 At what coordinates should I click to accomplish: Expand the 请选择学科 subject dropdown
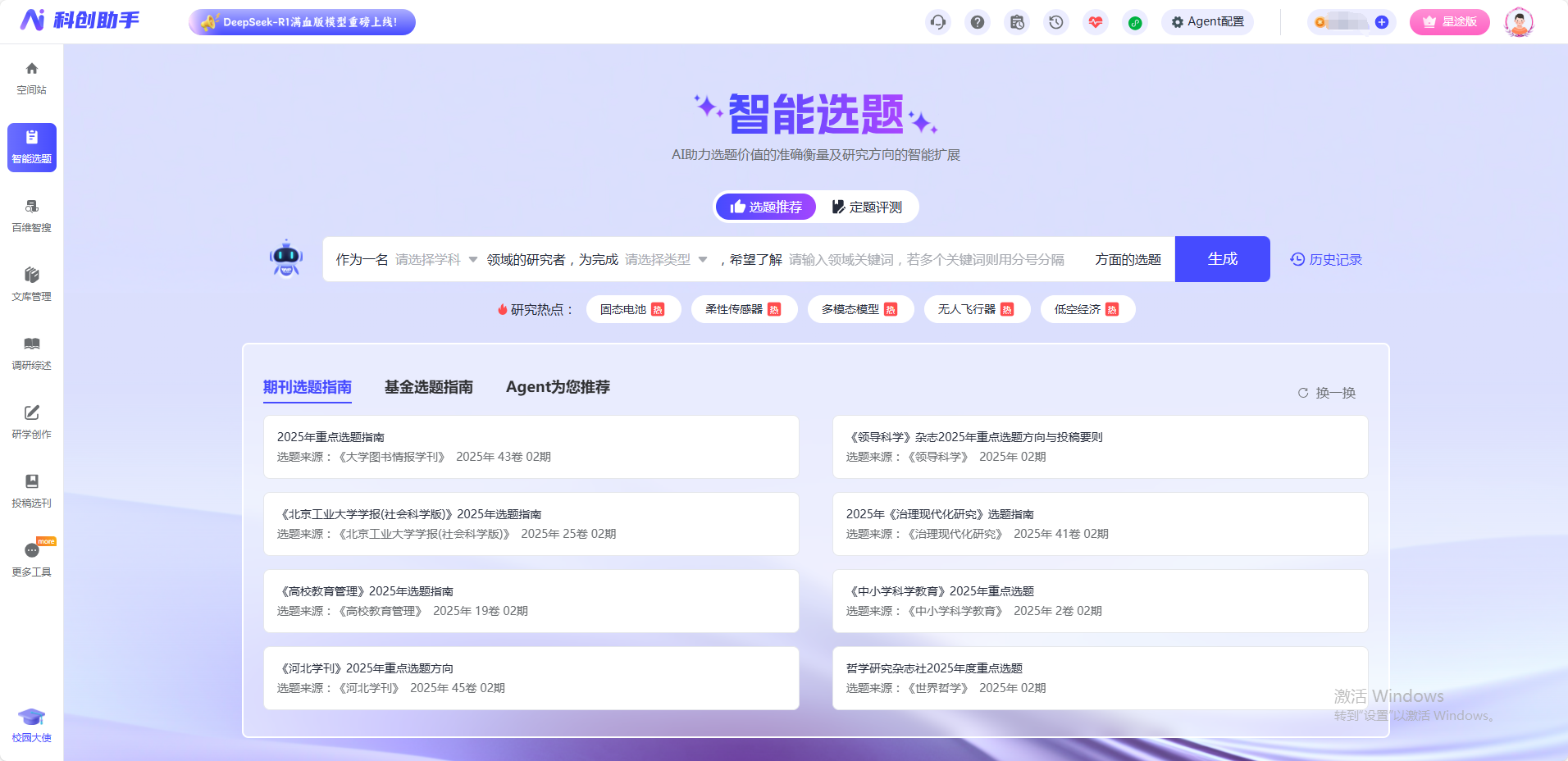[x=436, y=259]
